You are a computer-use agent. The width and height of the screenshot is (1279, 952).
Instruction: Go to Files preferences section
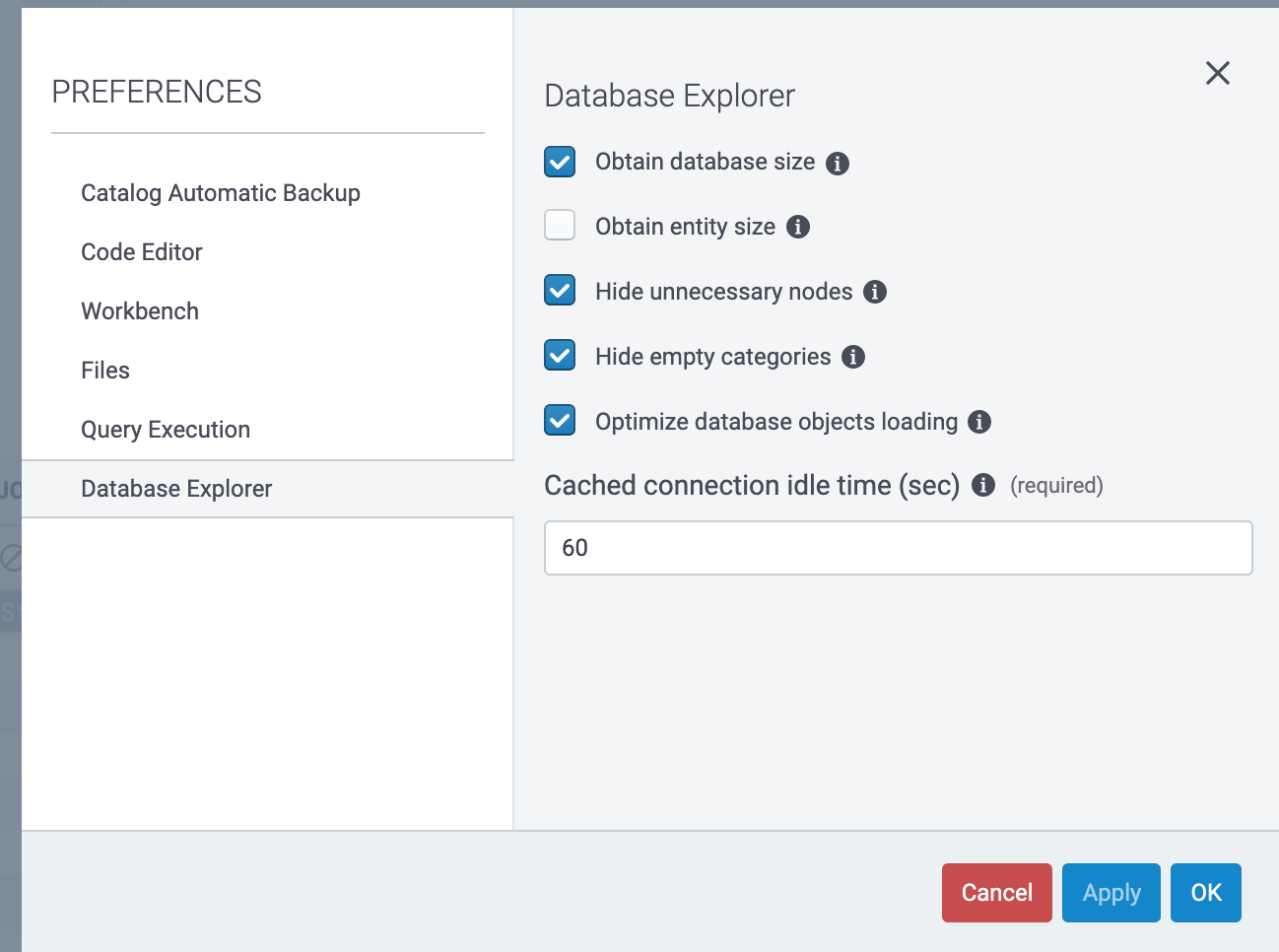point(105,371)
